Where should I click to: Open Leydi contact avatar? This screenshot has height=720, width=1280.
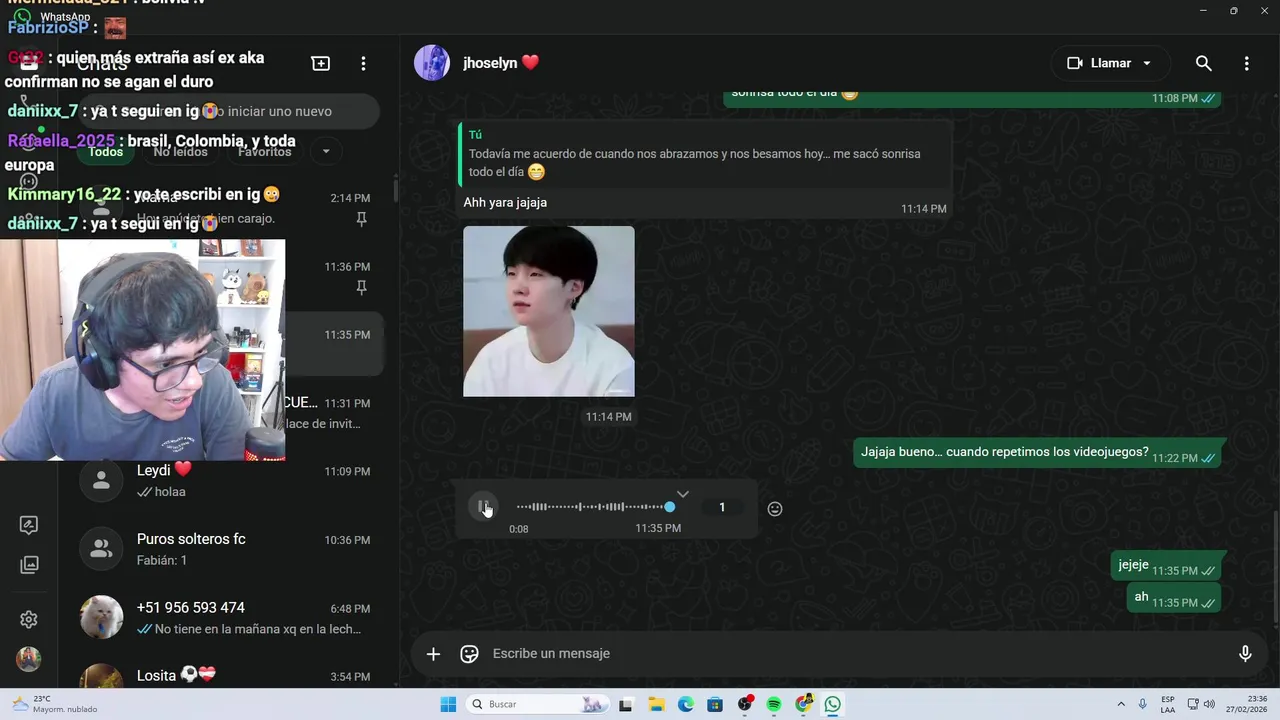click(x=101, y=480)
